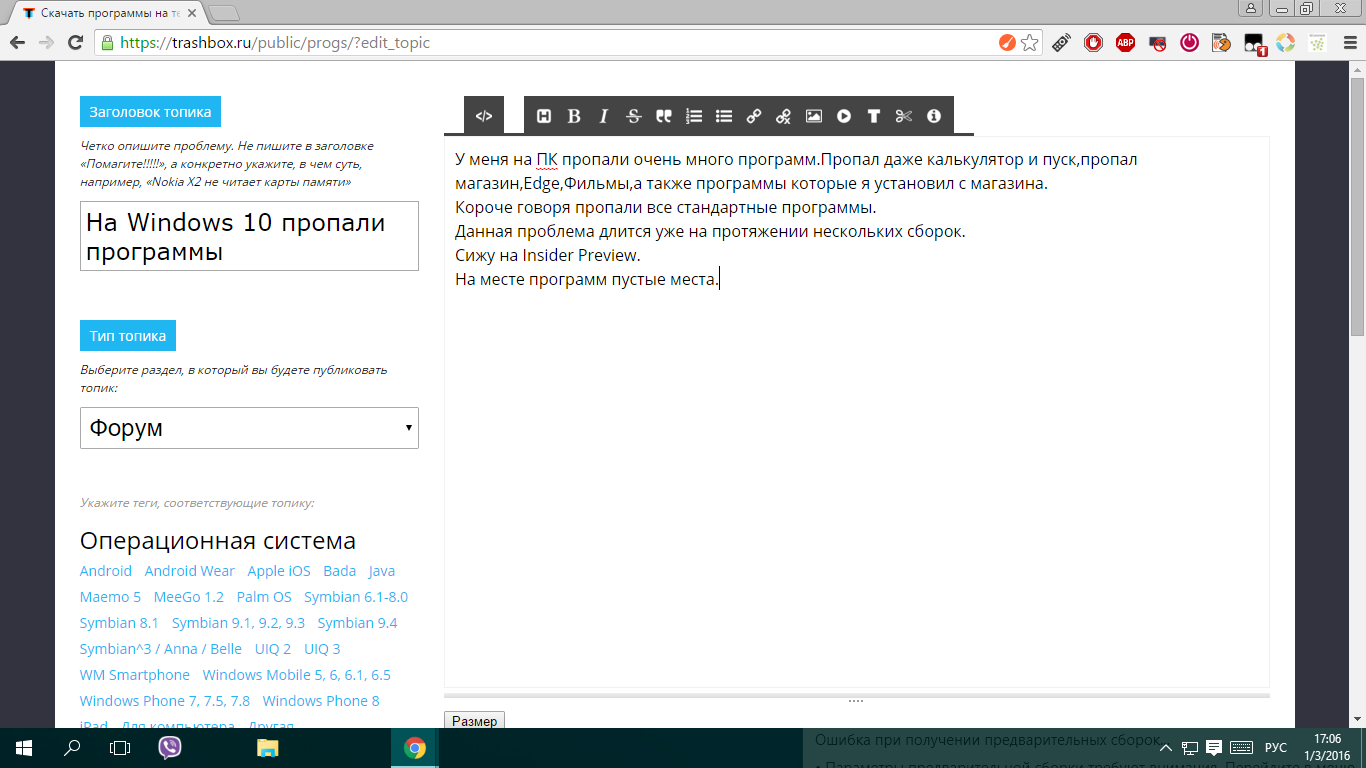Image resolution: width=1366 pixels, height=768 pixels.
Task: Open editor info icon
Action: point(934,116)
